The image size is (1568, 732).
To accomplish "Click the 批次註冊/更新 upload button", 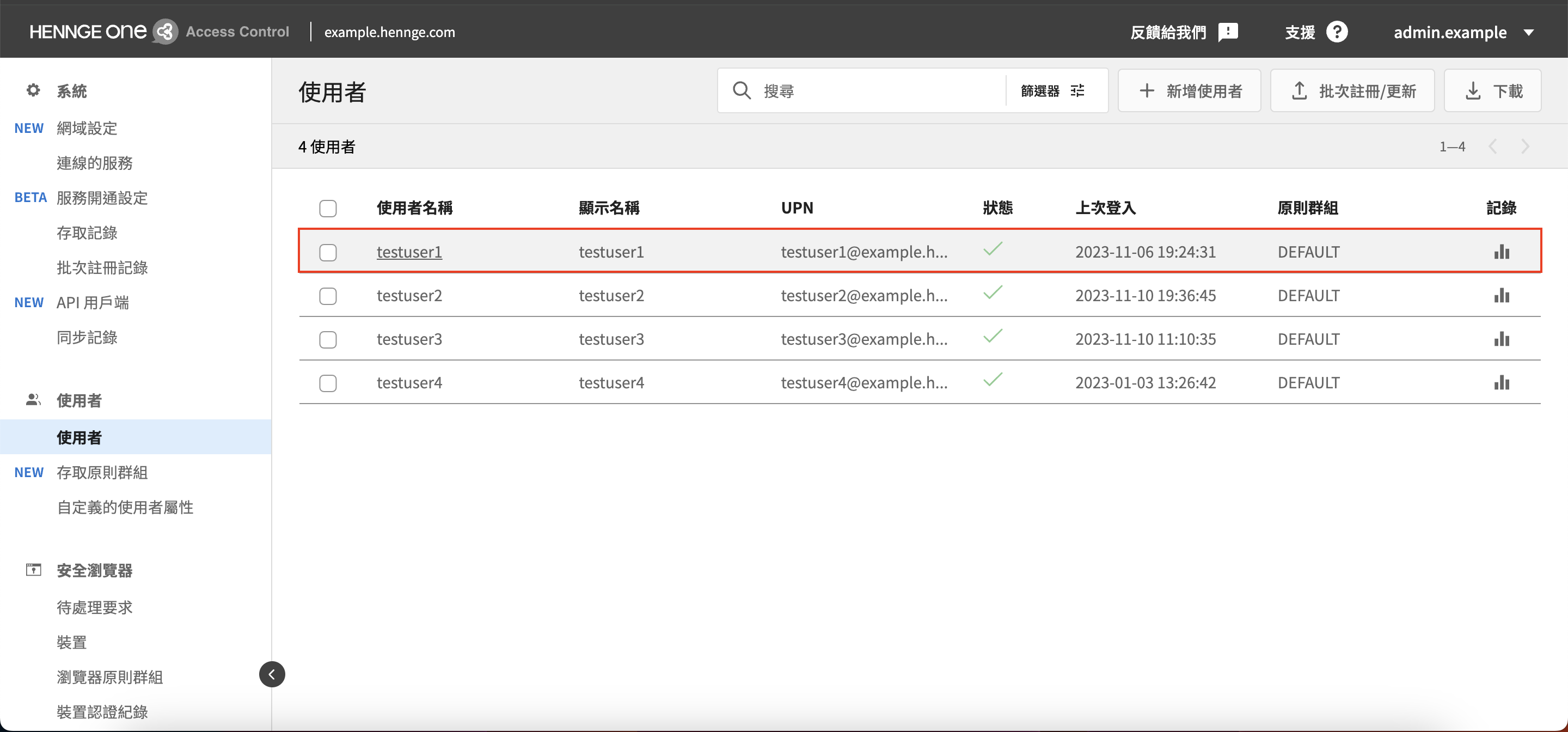I will [x=1352, y=91].
